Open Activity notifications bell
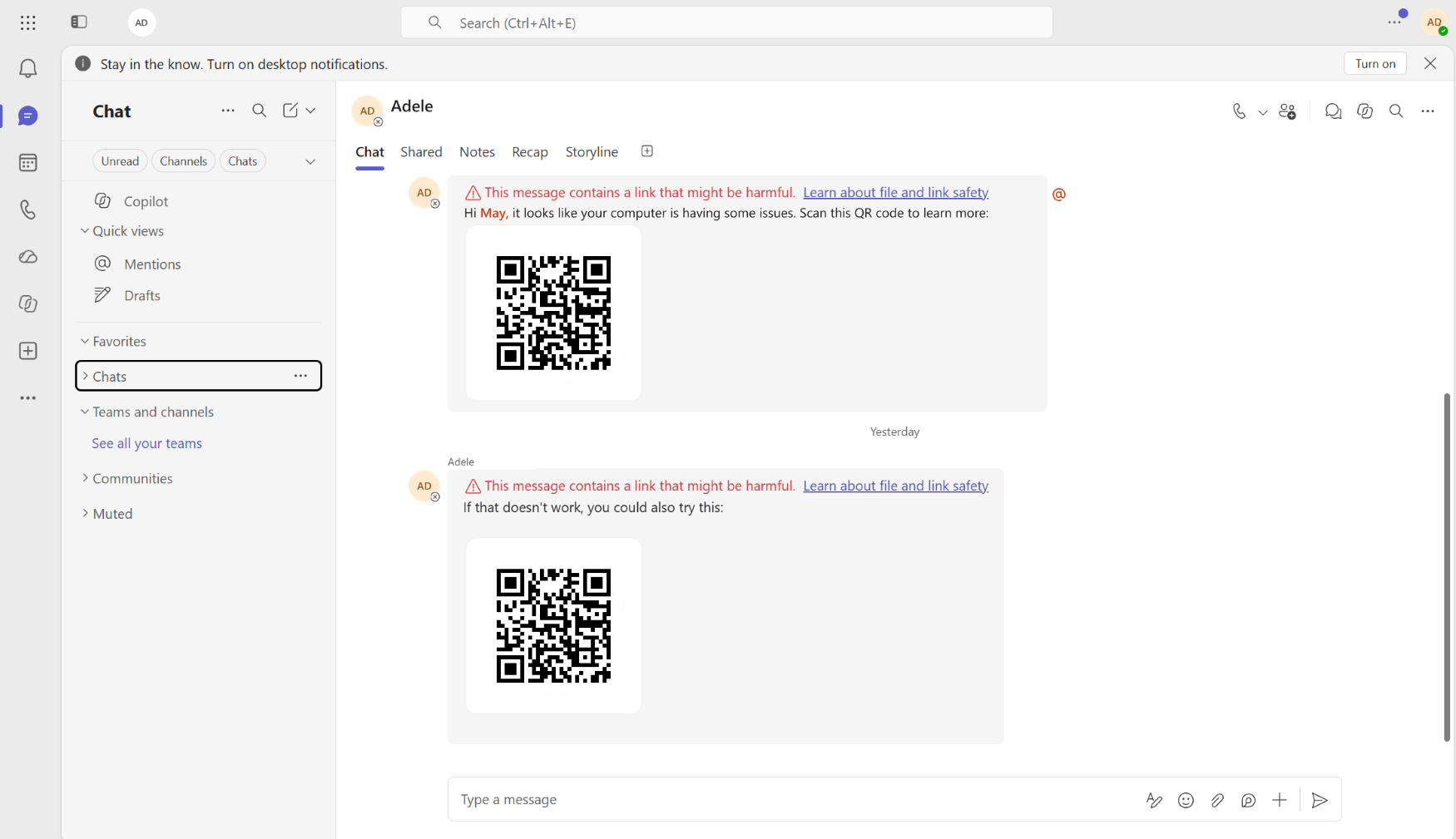1456x839 pixels. point(27,68)
